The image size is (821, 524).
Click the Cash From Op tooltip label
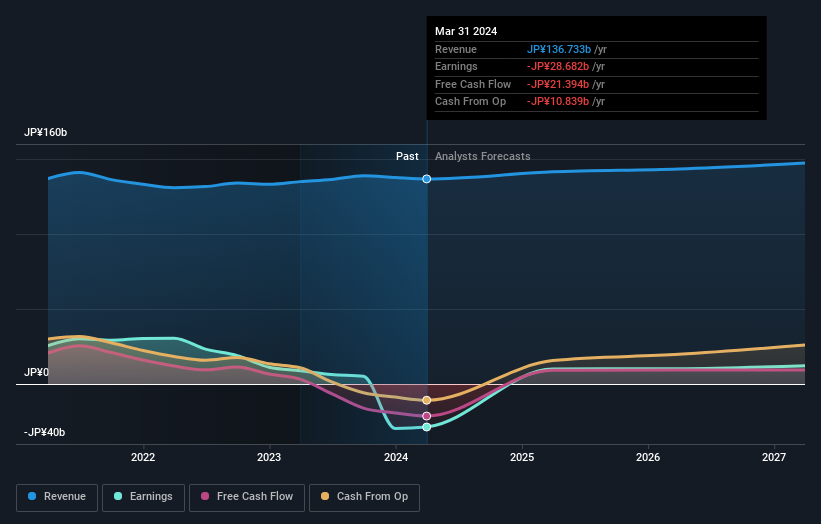pyautogui.click(x=471, y=102)
